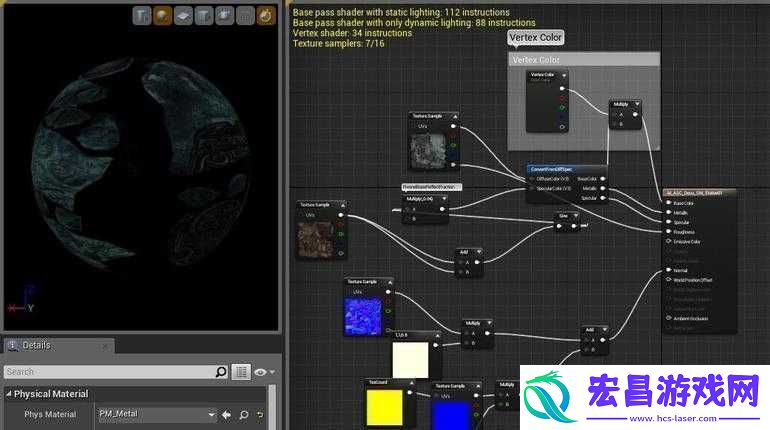
Task: Click ConvertFromDiffSpec Specular output pin
Action: (x=603, y=198)
